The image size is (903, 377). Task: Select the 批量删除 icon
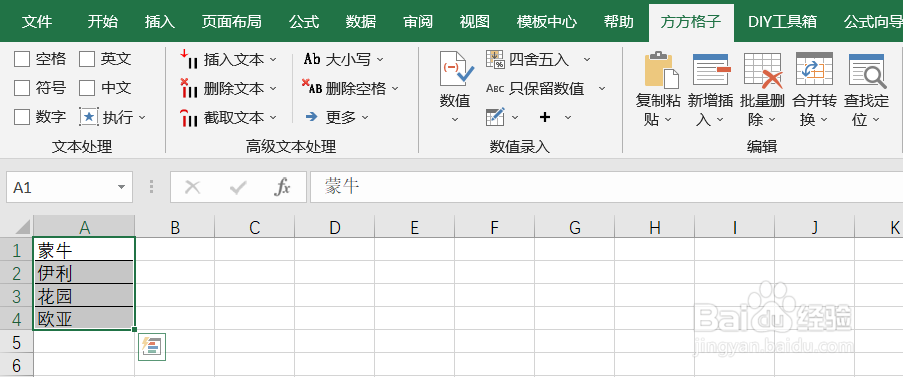762,70
